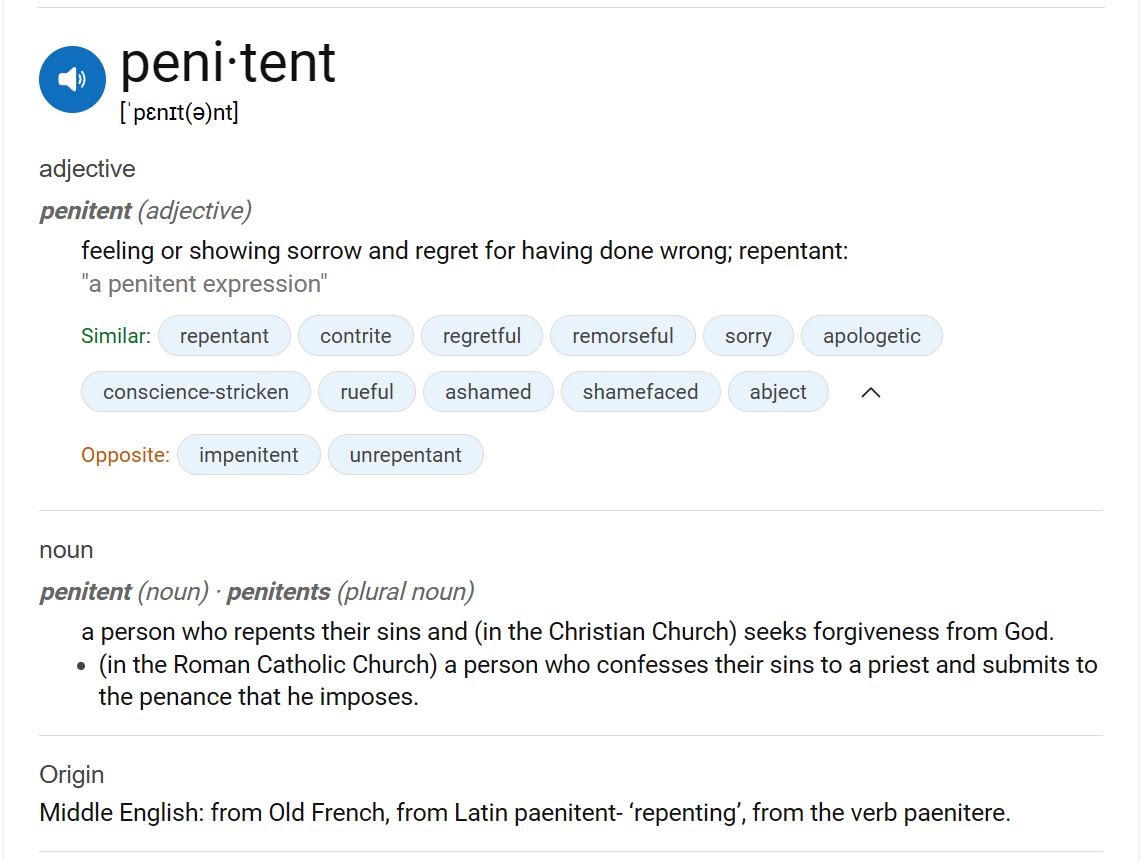The image size is (1148, 861).
Task: Play the audio pronunciation of penitent
Action: [x=72, y=79]
